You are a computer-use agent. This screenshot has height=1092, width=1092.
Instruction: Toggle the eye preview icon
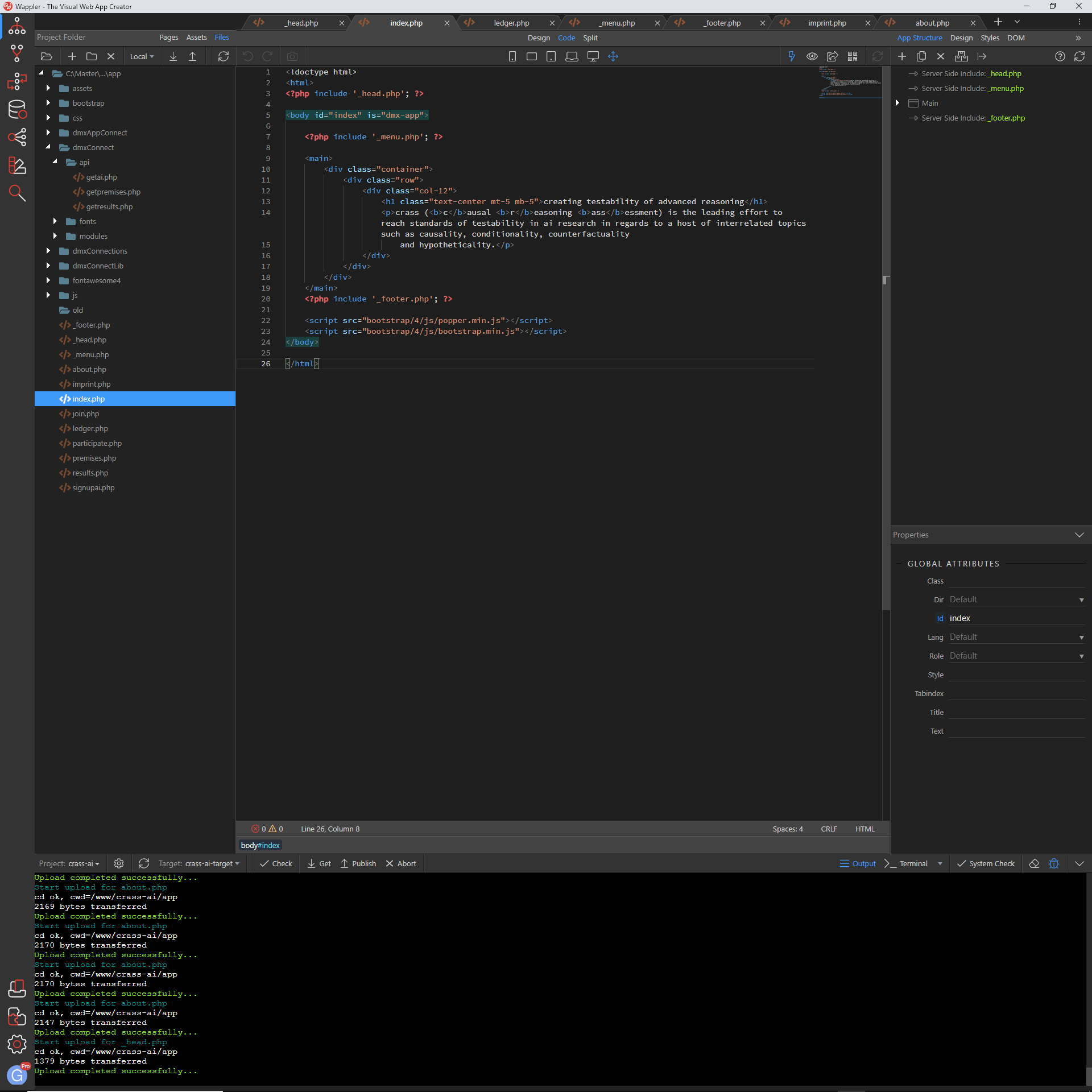(812, 56)
